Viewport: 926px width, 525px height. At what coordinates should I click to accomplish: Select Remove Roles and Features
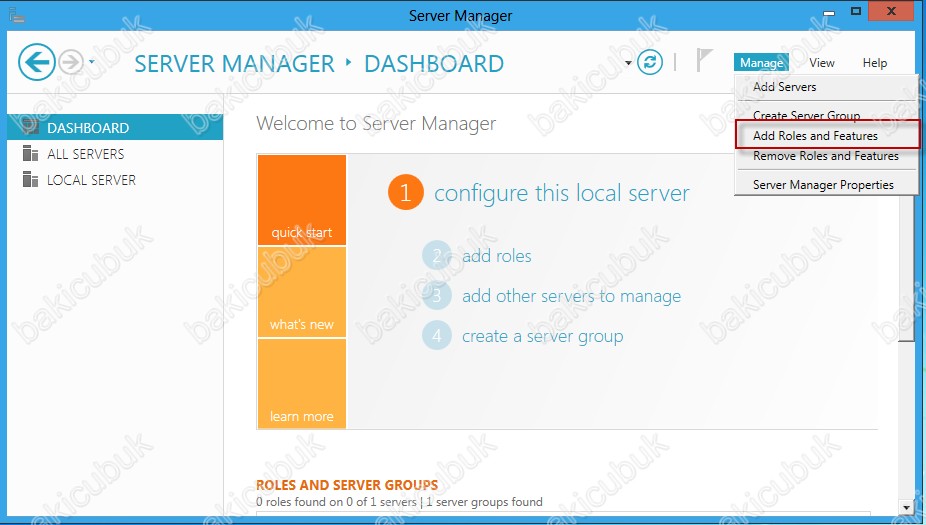(x=826, y=156)
